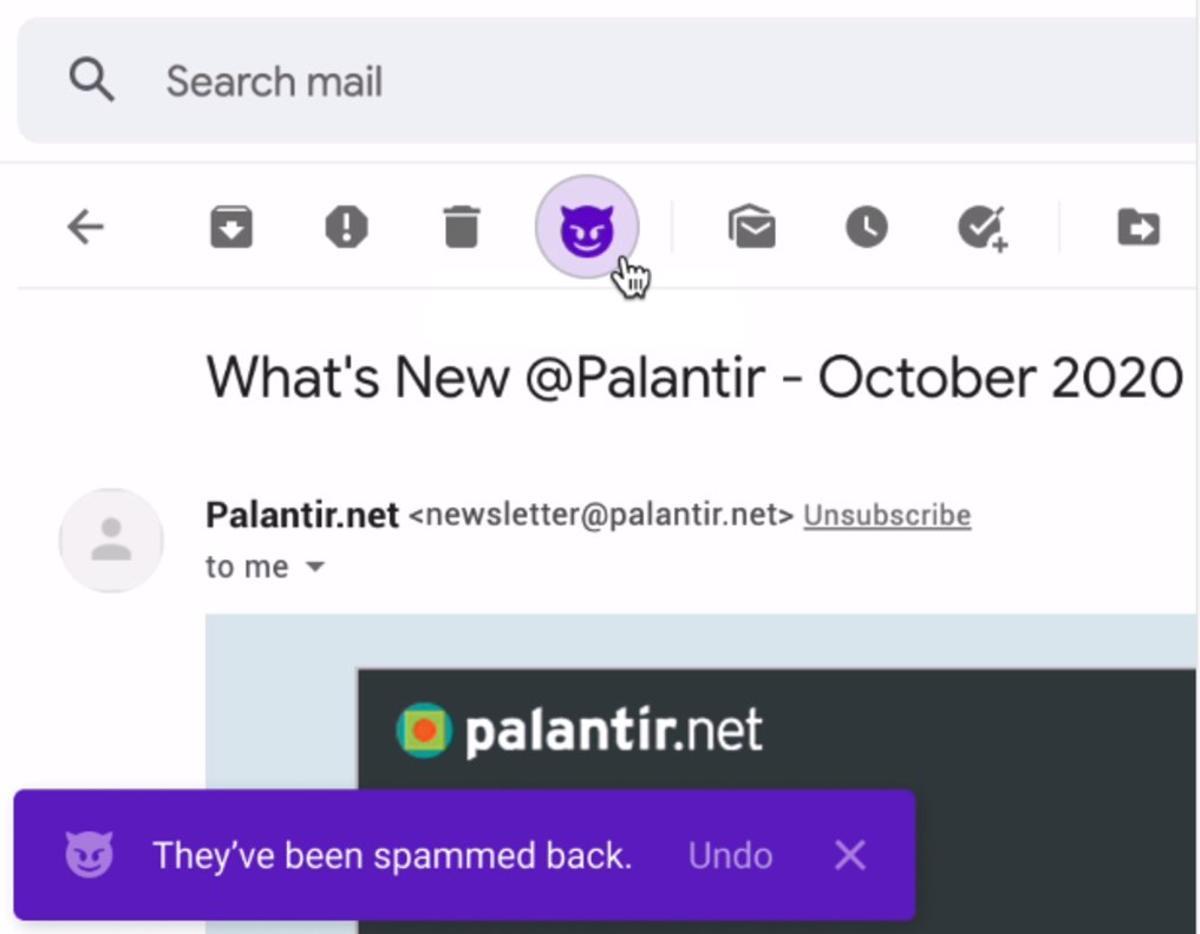Add this email to Tasks
Image resolution: width=1200 pixels, height=934 pixels.
pos(981,228)
